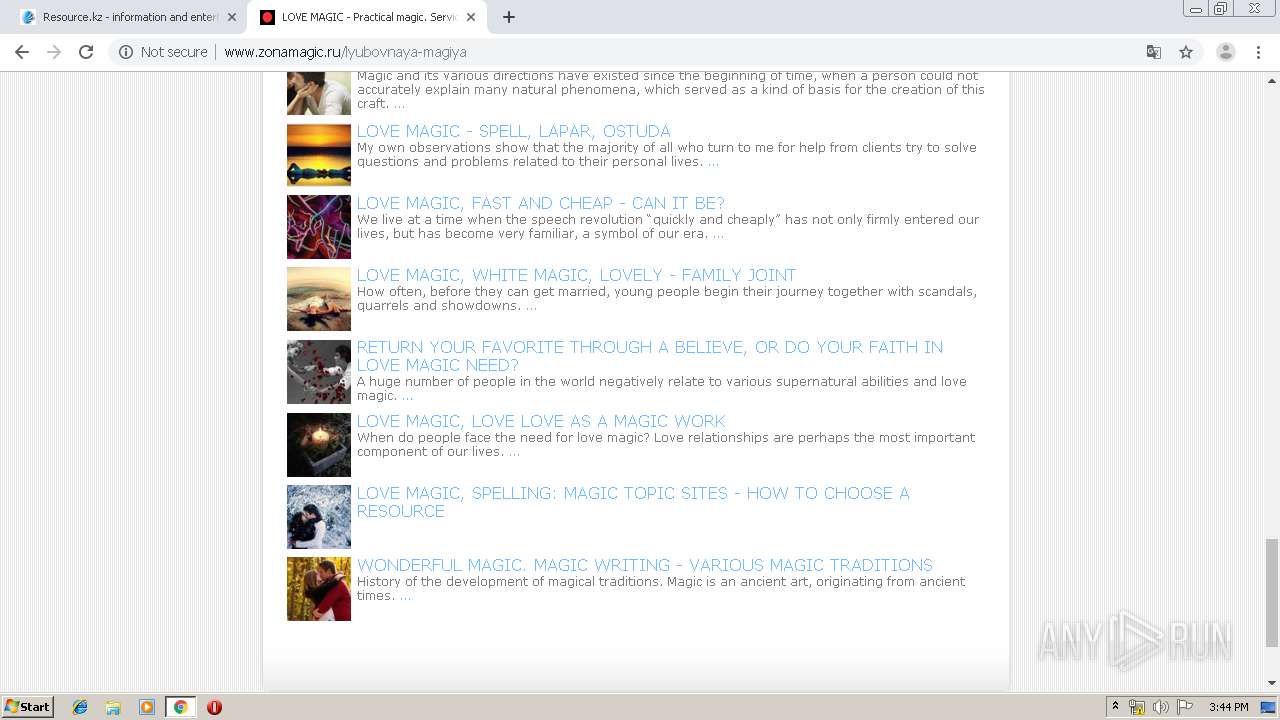The width and height of the screenshot is (1280, 720).
Task: Open Love Magic, Love Love as Magic Work
Action: click(x=540, y=421)
